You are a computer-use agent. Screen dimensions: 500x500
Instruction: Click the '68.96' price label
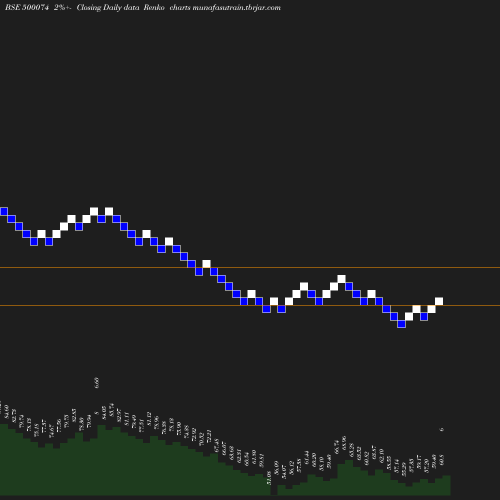click(x=344, y=443)
